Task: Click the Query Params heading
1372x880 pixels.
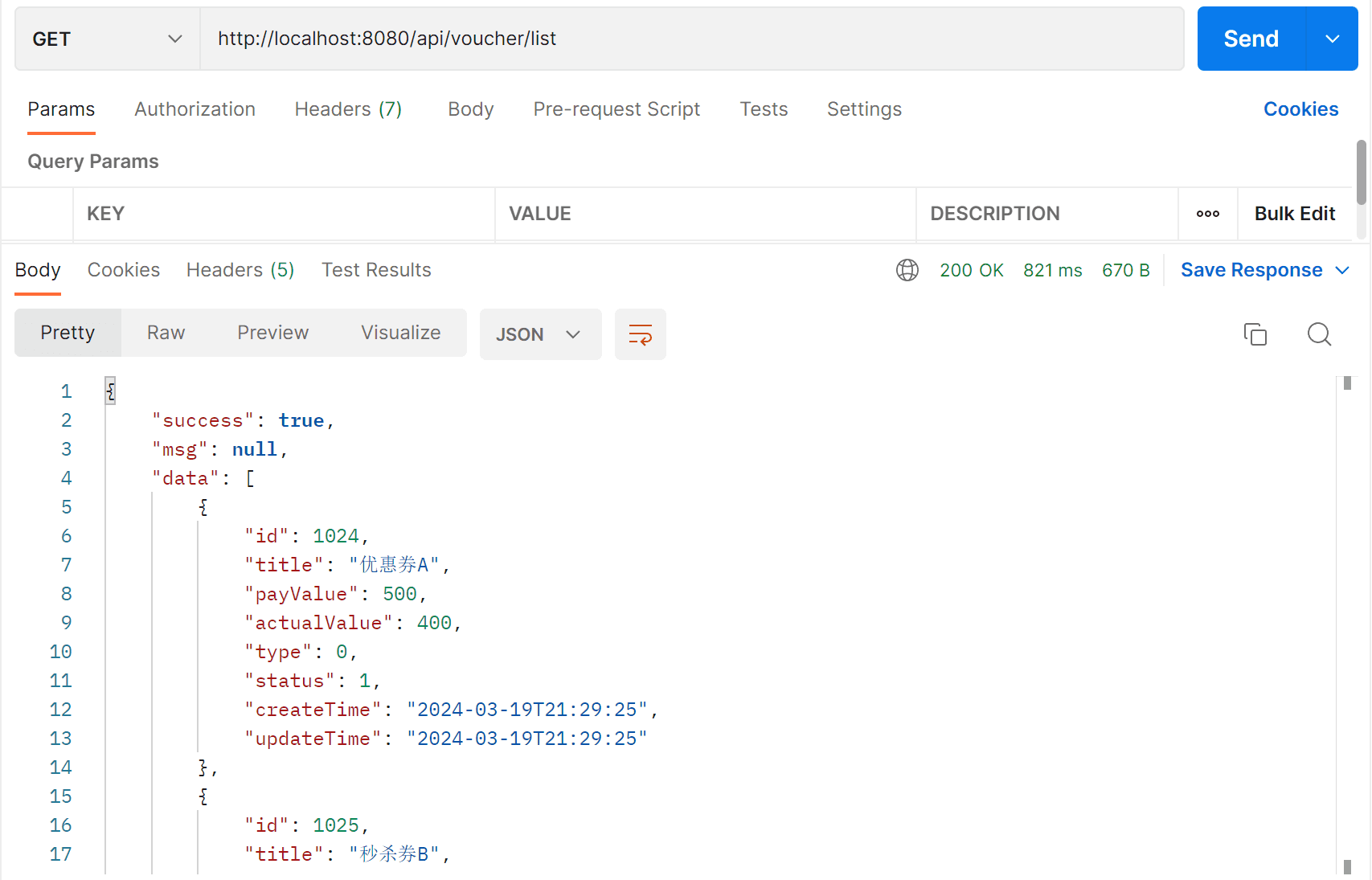Action: coord(93,162)
